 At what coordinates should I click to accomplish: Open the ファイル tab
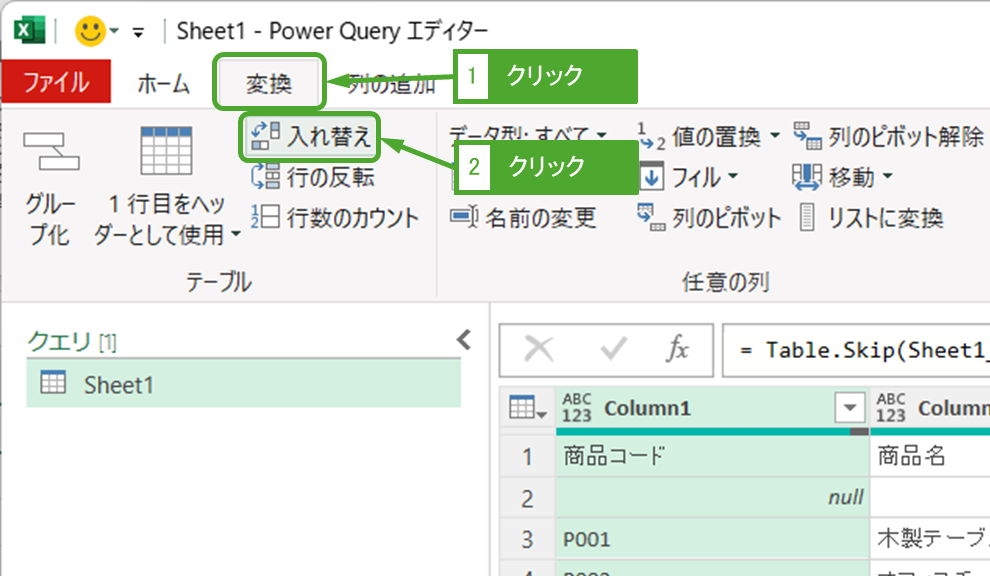click(x=56, y=83)
